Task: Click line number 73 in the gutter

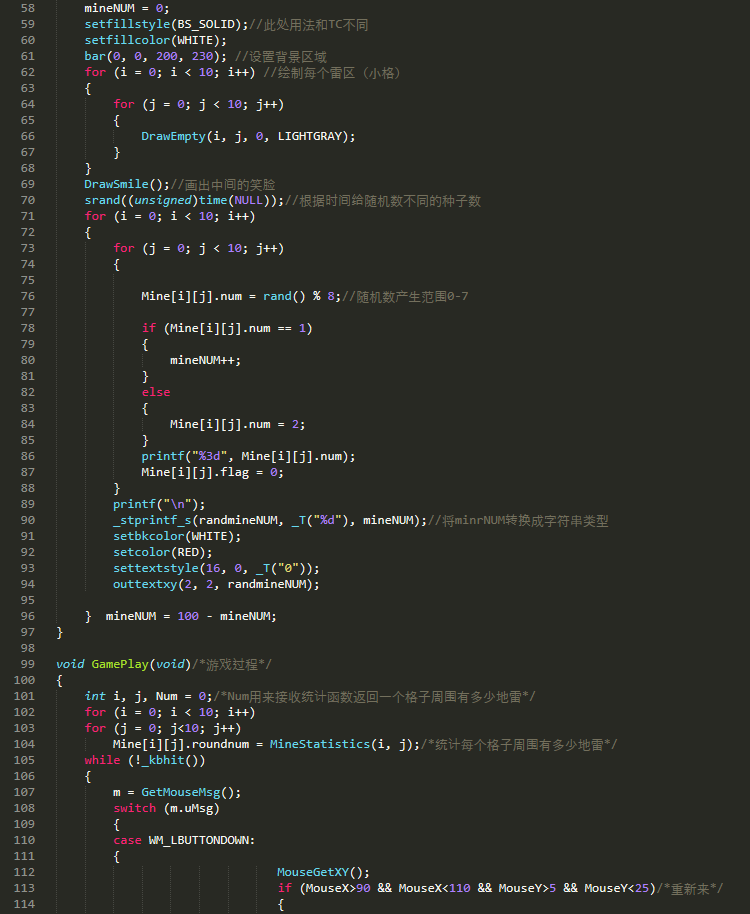Action: [x=27, y=248]
